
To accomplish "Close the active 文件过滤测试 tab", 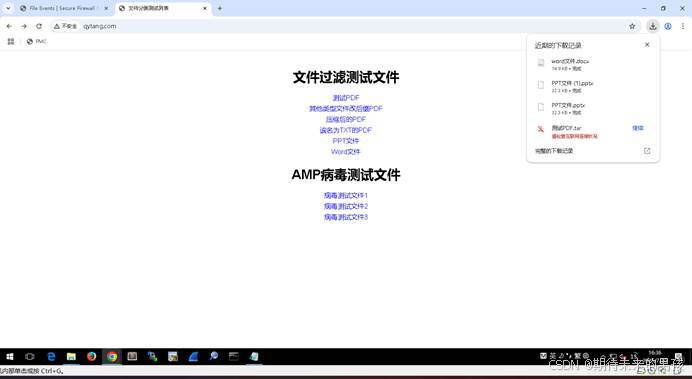I will tap(205, 8).
